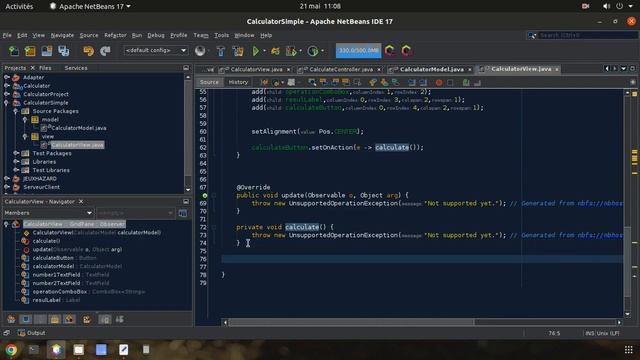Click the Clean and Build Project icon
The width and height of the screenshot is (640, 360).
(238, 51)
